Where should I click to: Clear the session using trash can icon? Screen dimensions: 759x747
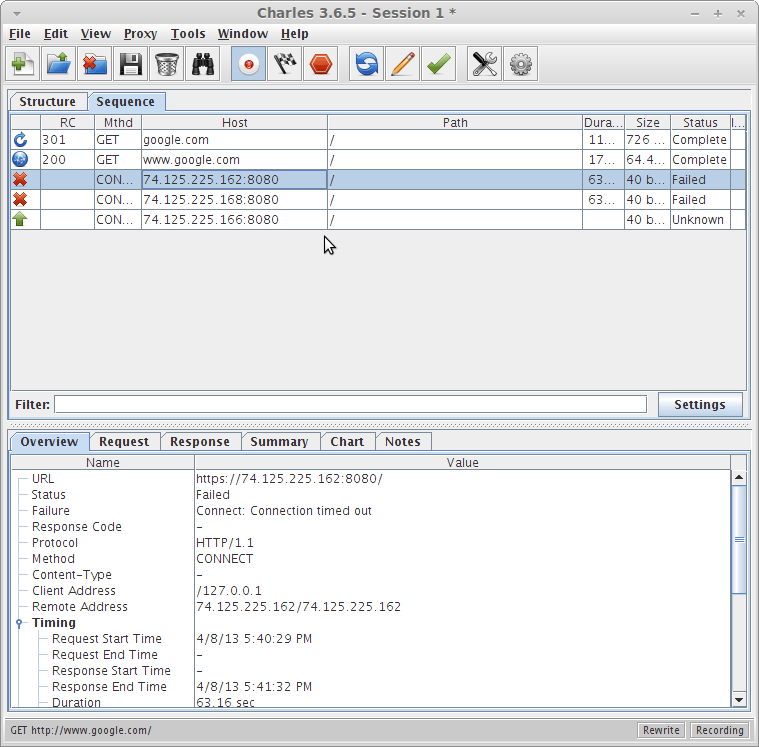coord(167,63)
